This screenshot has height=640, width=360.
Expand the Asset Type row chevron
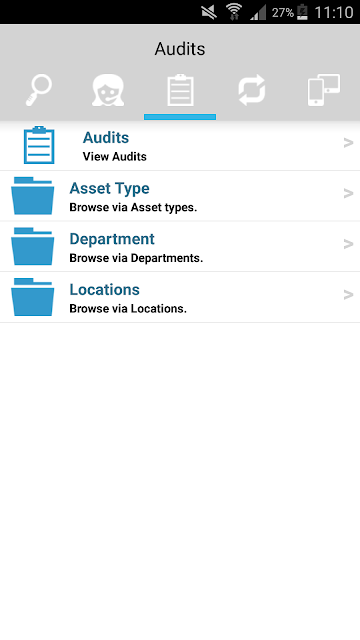[x=348, y=193]
